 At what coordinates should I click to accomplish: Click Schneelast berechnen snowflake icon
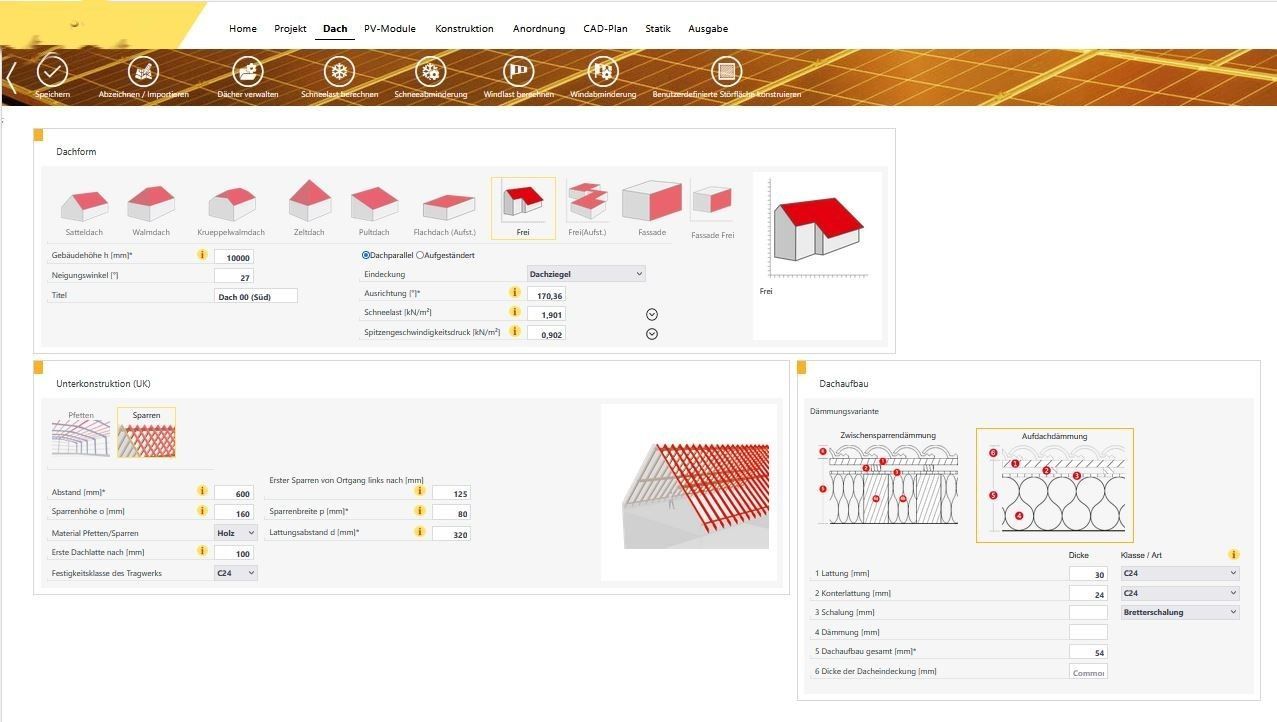(x=339, y=71)
